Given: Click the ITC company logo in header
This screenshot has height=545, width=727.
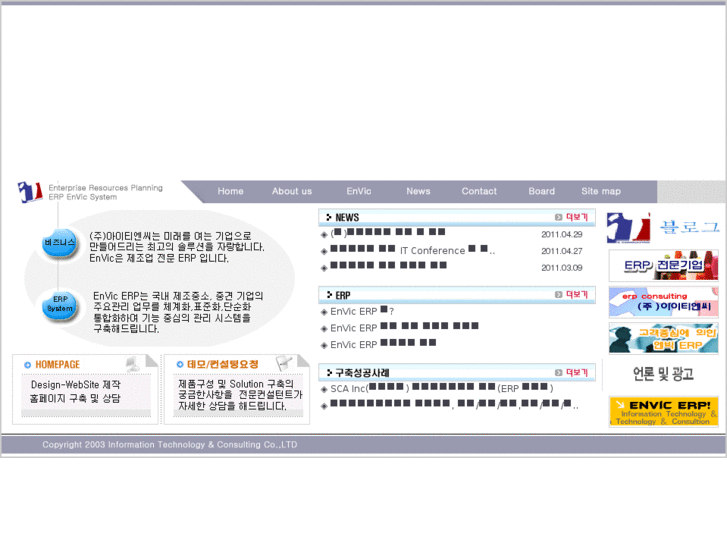Looking at the screenshot, I should click(x=30, y=192).
